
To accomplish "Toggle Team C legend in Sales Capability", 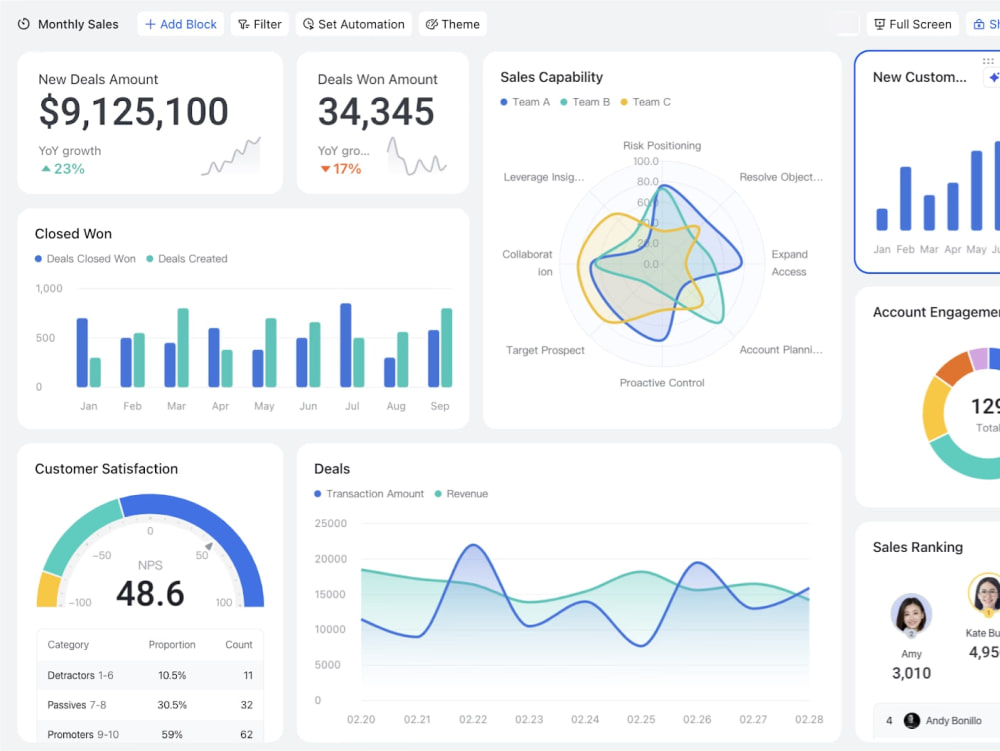I will [x=645, y=102].
